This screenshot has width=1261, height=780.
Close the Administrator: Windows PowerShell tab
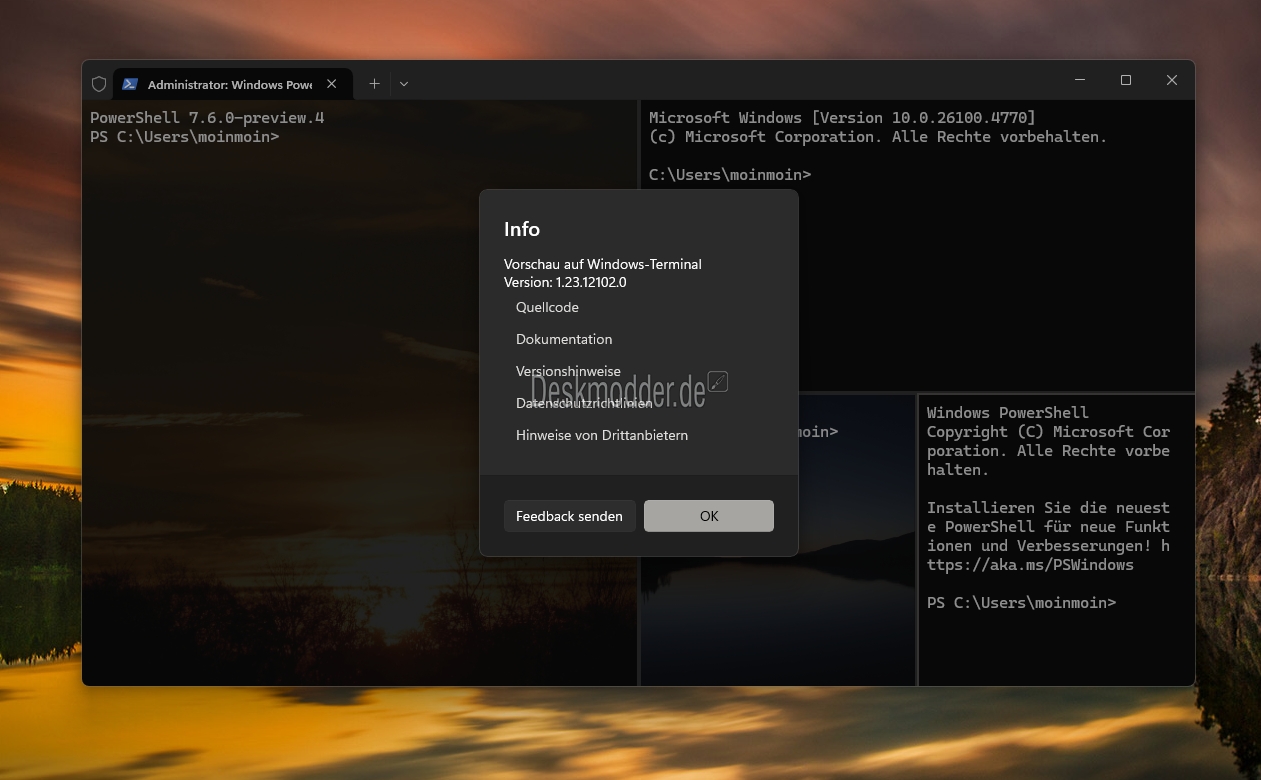click(x=332, y=84)
